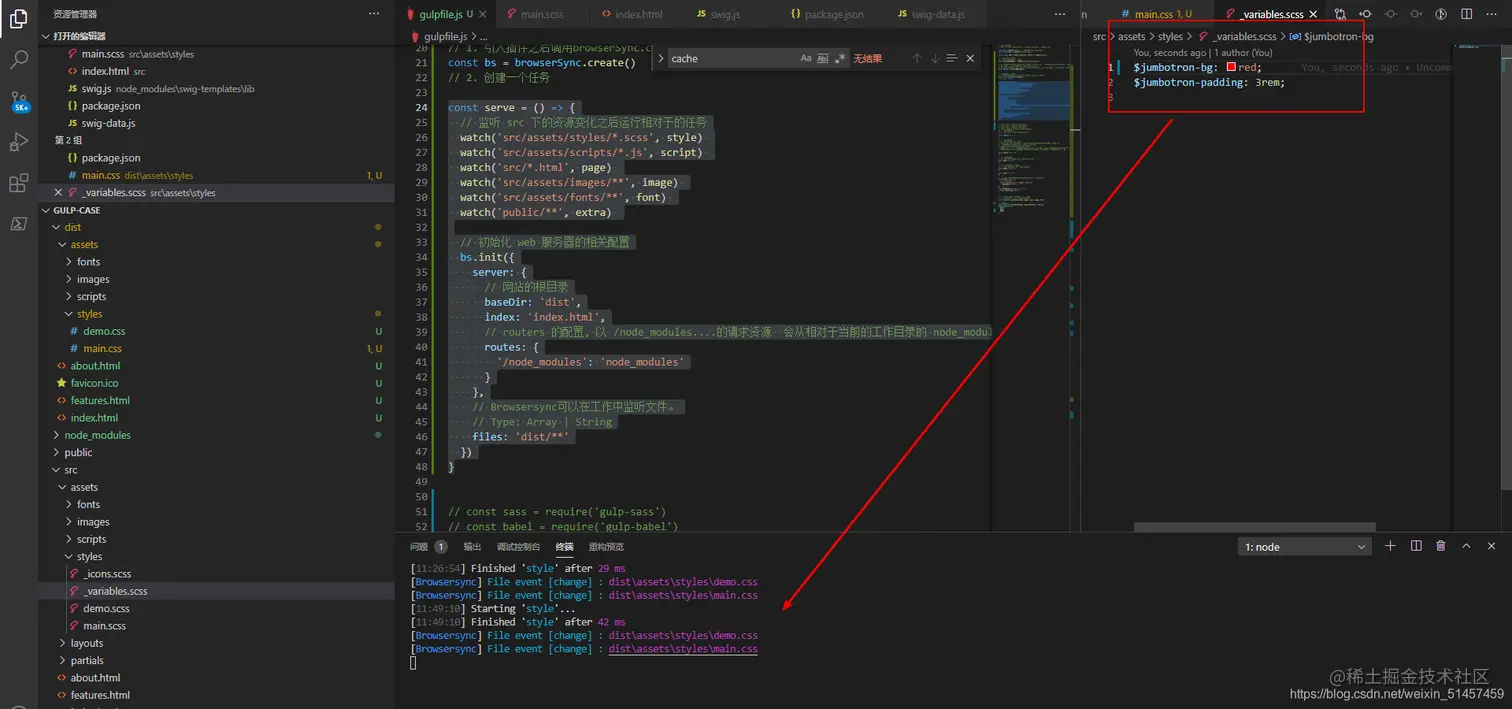Switch to index.html editor tab
Image resolution: width=1512 pixels, height=709 pixels.
click(638, 14)
